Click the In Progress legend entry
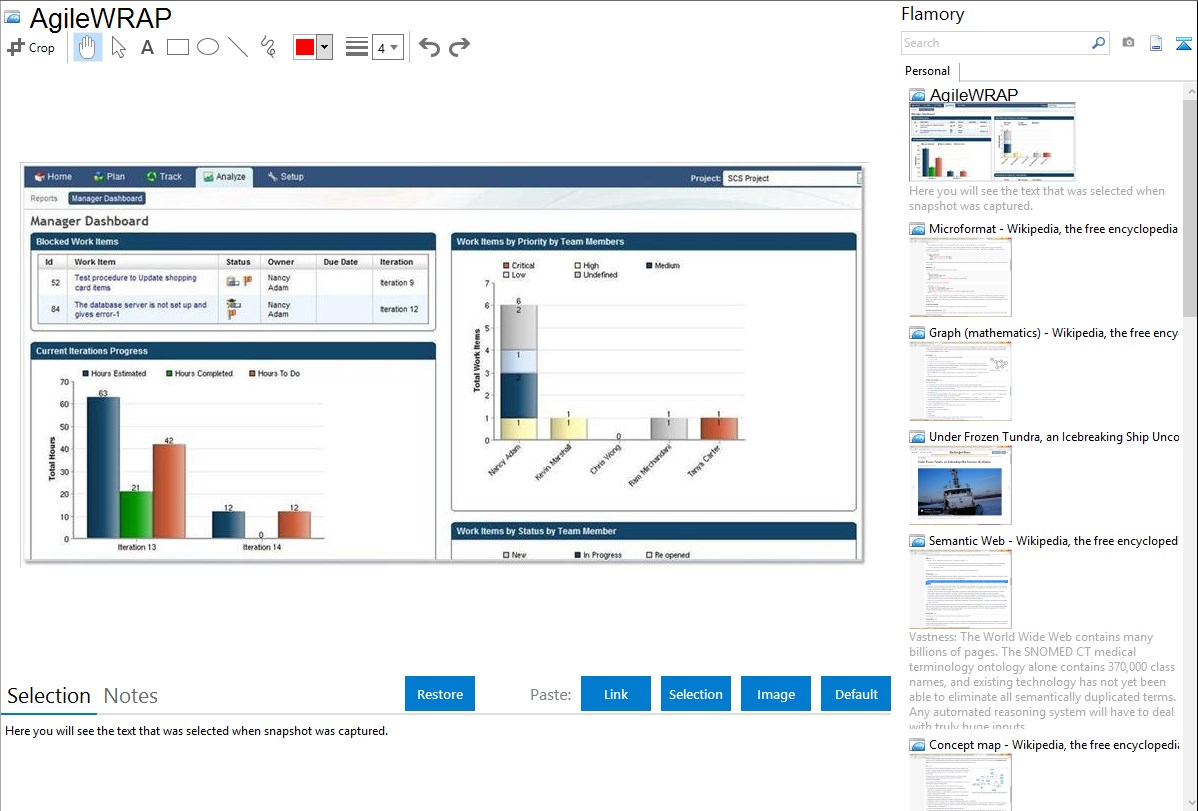This screenshot has width=1198, height=811. point(597,555)
